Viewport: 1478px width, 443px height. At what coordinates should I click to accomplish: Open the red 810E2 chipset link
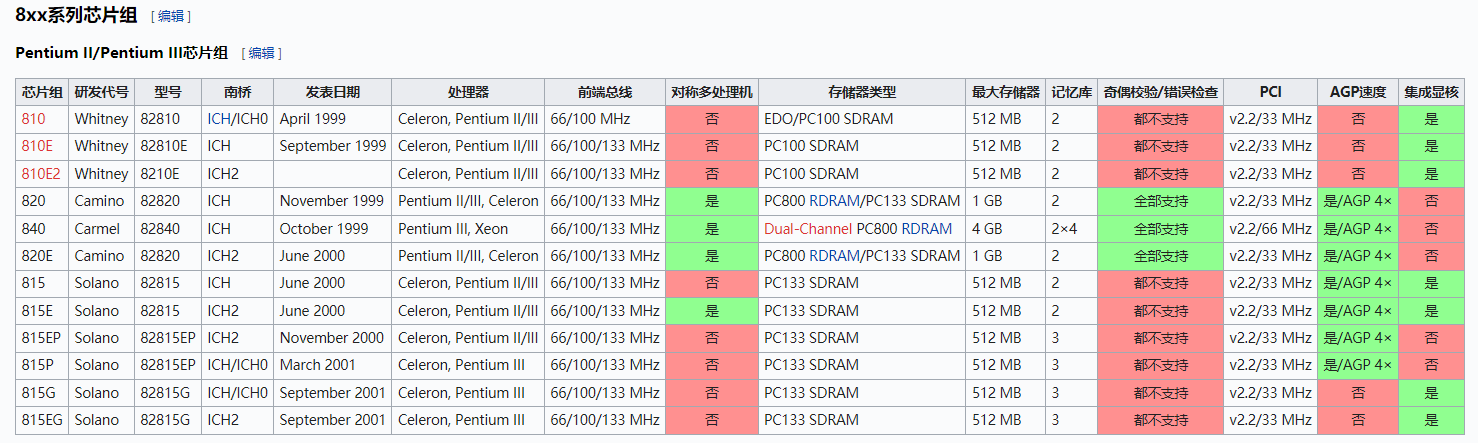click(41, 173)
